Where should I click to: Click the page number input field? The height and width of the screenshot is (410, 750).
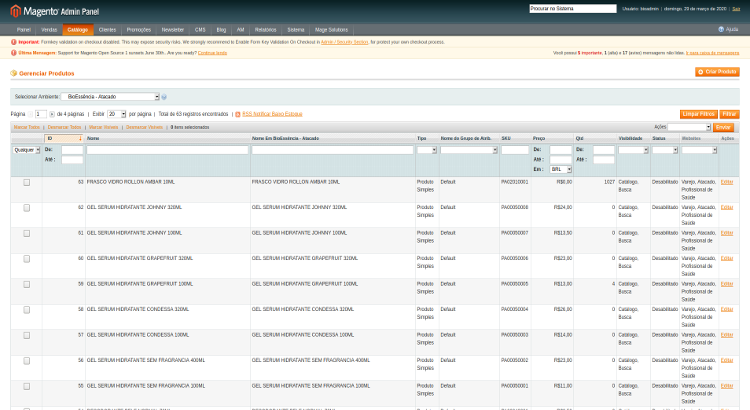[x=41, y=114]
